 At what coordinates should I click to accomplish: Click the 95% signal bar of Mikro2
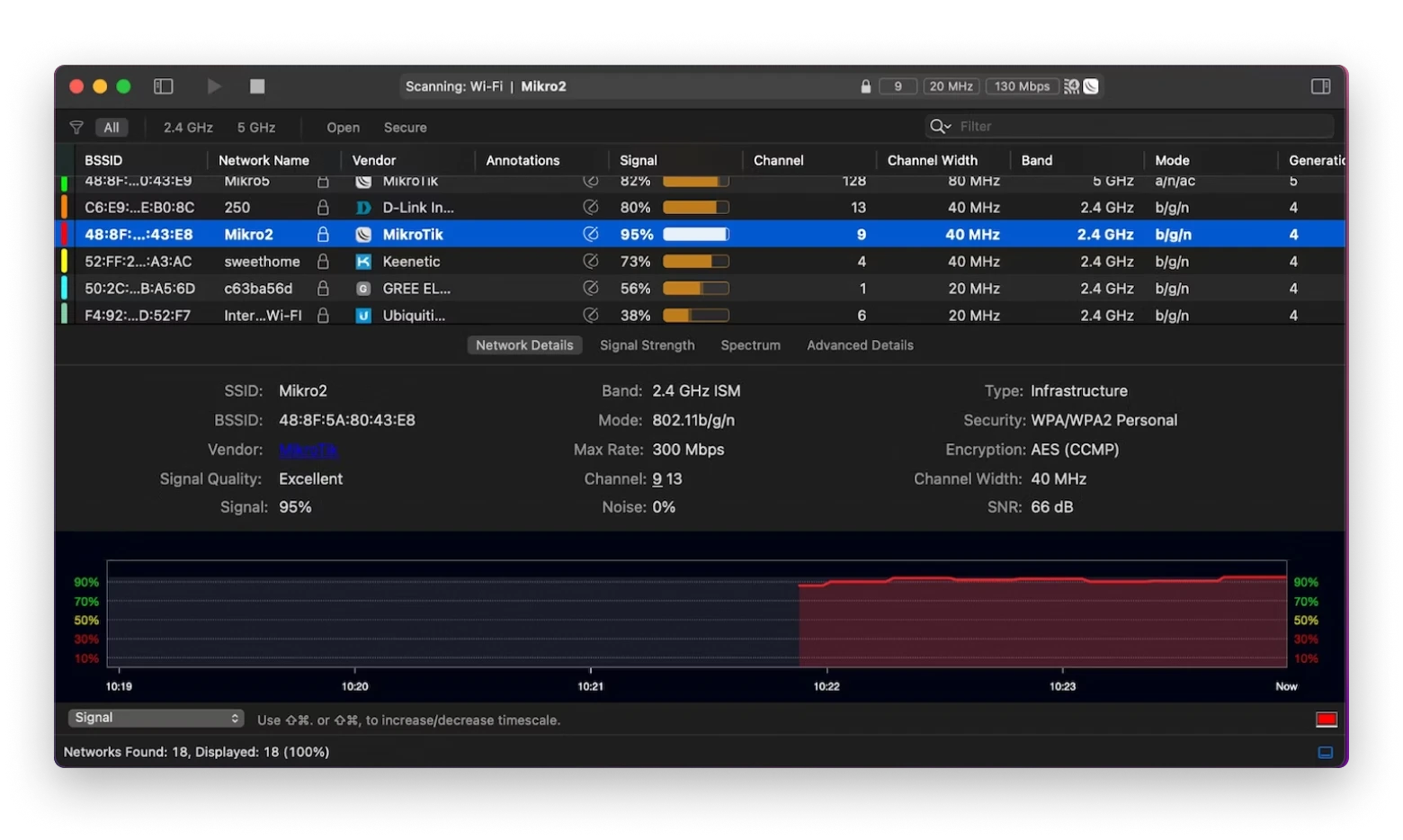point(696,235)
